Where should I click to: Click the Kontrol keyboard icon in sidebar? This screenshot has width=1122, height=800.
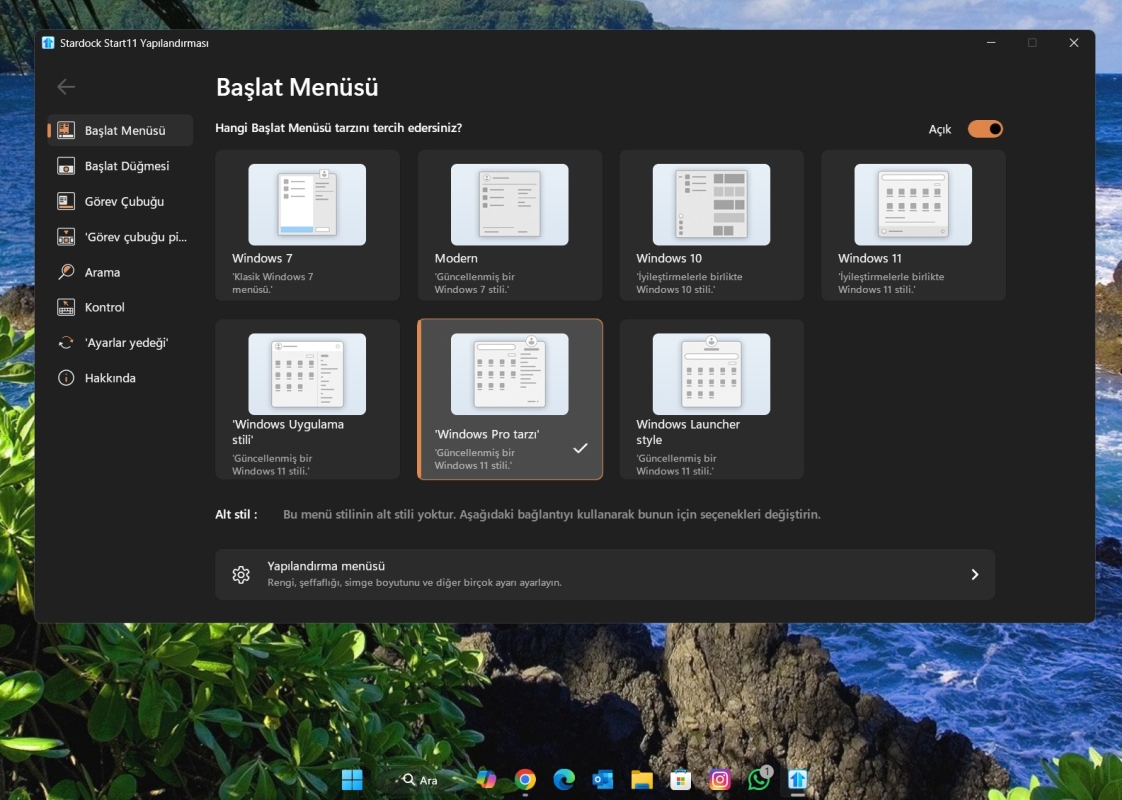pos(66,307)
